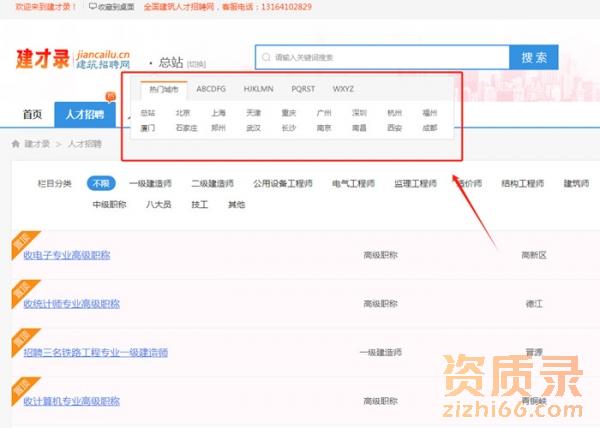The width and height of the screenshot is (600, 428).
Task: Filter by 电气工程师 category
Action: (354, 184)
